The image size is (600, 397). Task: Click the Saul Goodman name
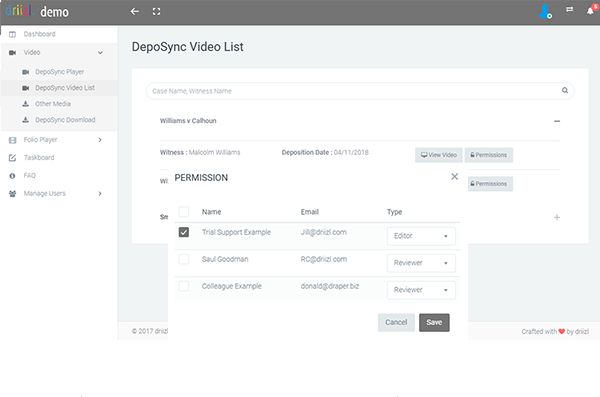(225, 259)
